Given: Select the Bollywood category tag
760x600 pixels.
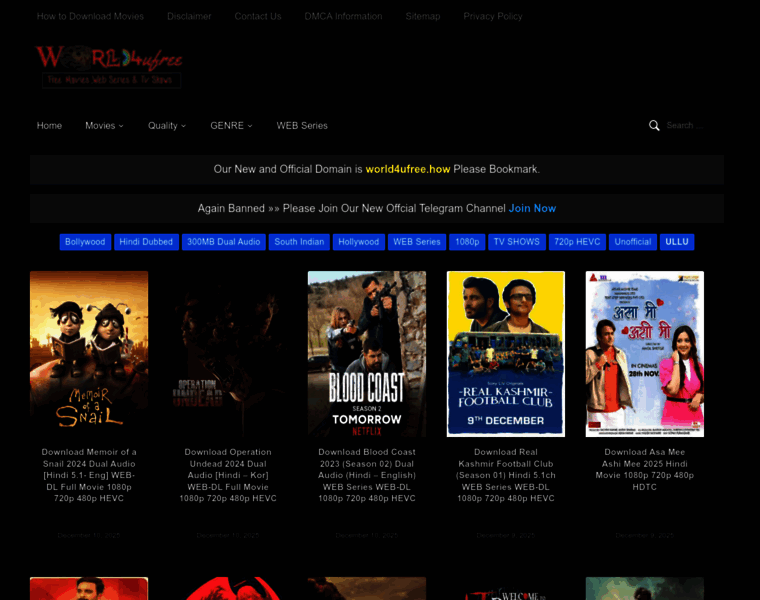Looking at the screenshot, I should pos(85,242).
